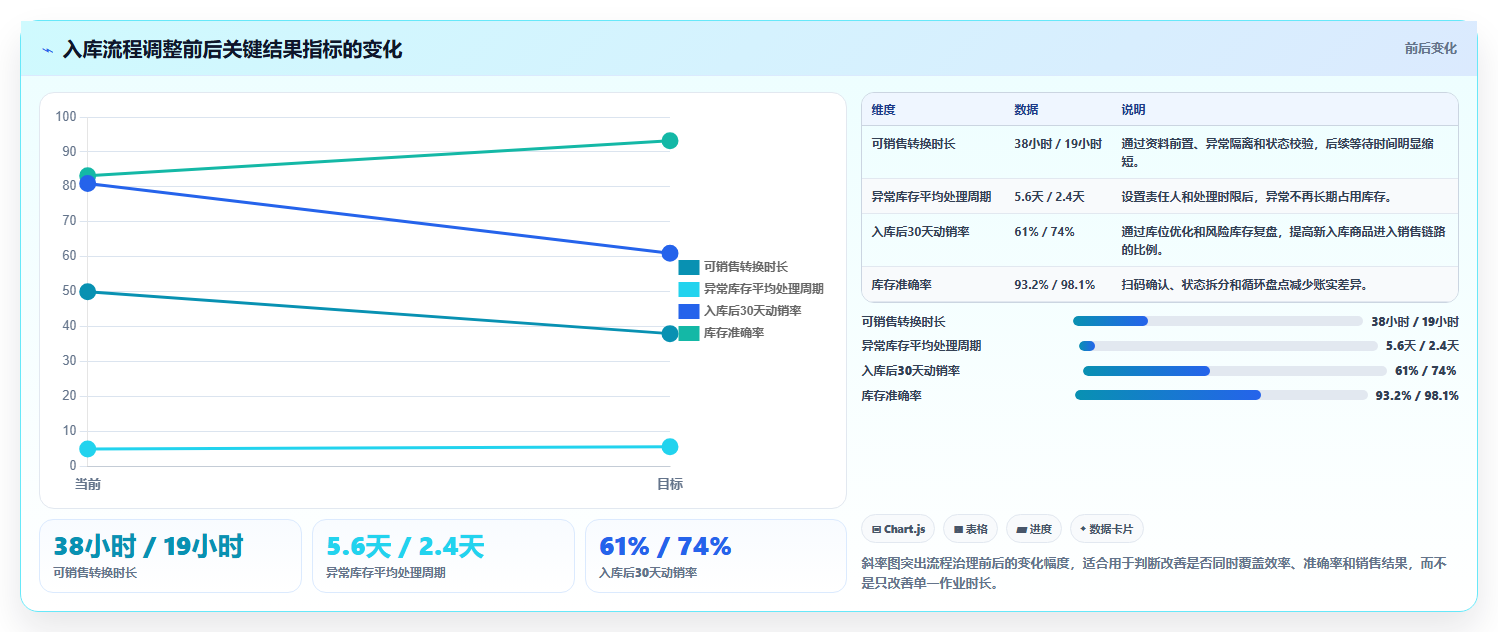Click the 异常库存平均处理周期 data point at 当前
1498x632 pixels.
tap(88, 449)
